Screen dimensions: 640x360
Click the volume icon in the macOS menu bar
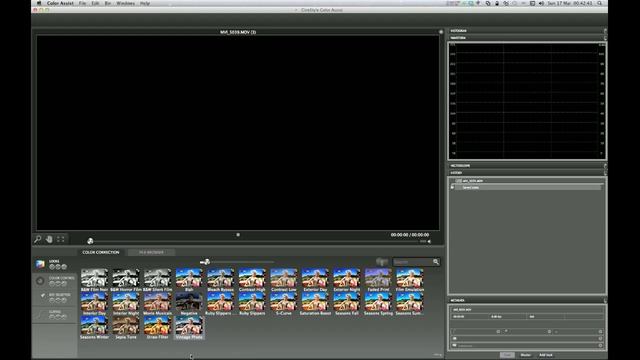(x=541, y=3)
